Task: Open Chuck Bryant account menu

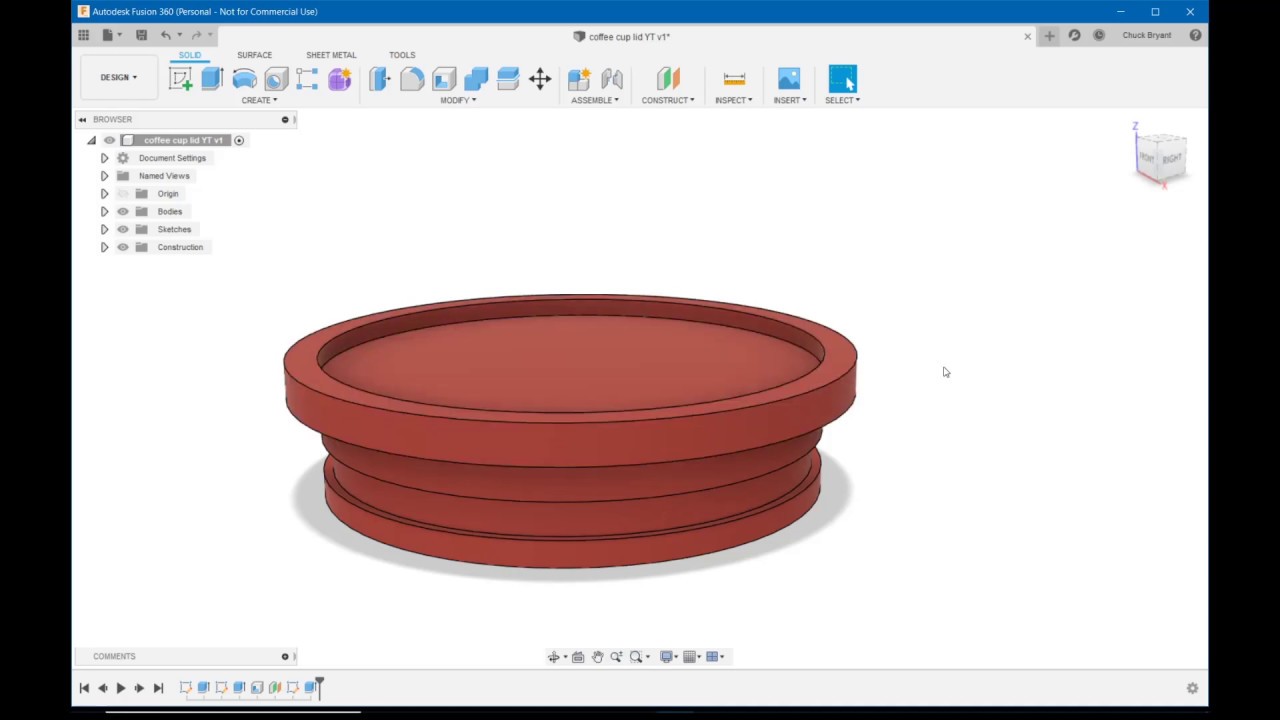Action: (x=1147, y=35)
